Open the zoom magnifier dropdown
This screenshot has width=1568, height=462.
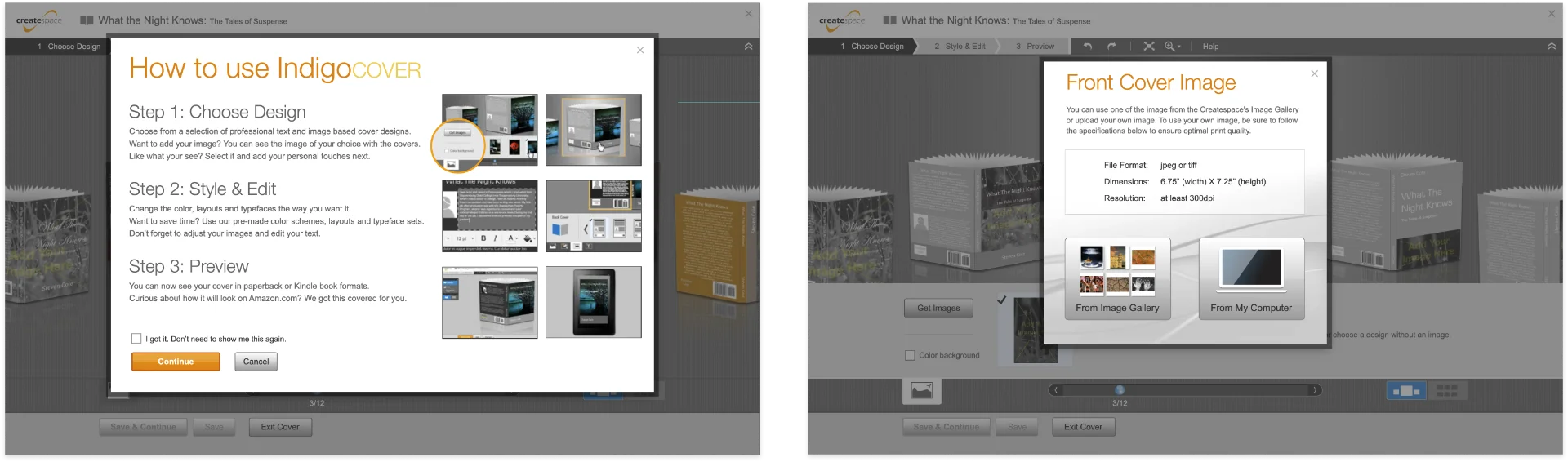tap(1172, 47)
